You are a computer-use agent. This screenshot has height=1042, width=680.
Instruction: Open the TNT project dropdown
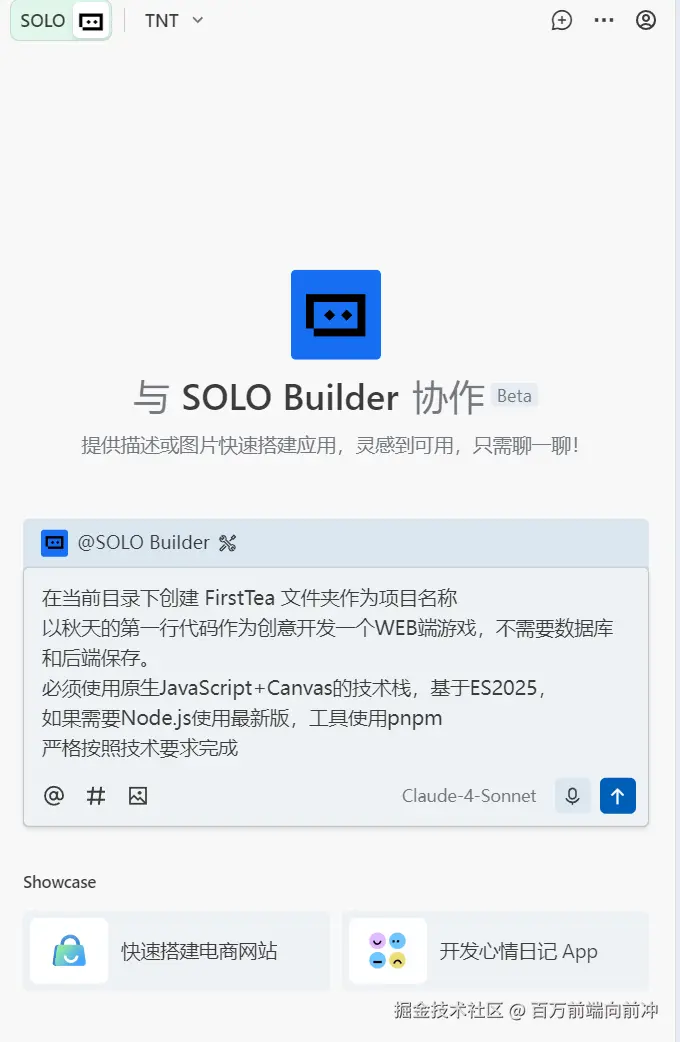174,21
